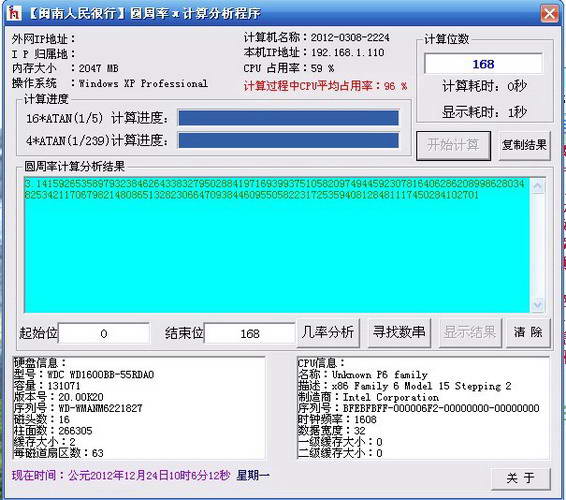This screenshot has width=566, height=500.
Task: Click scrollbar up arrow in results area
Action: click(537, 187)
